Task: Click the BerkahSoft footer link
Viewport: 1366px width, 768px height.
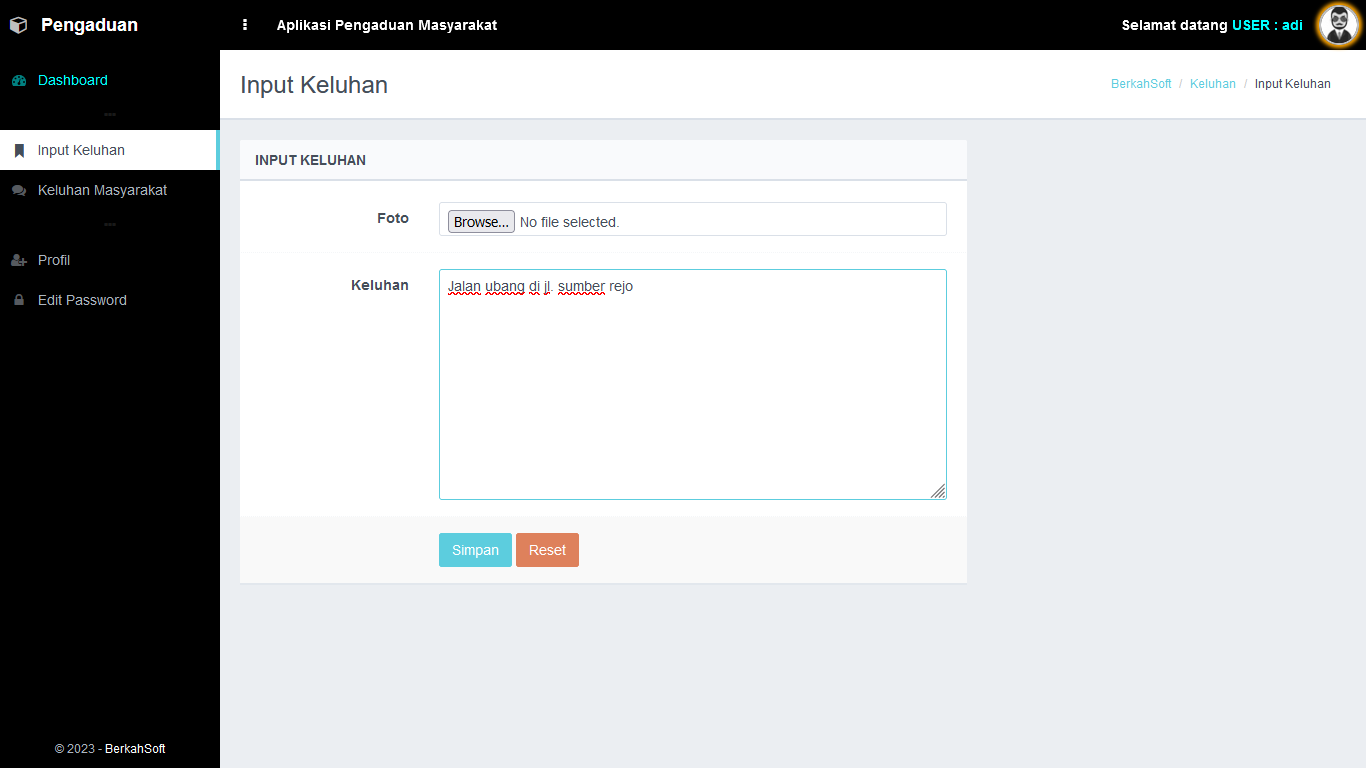Action: point(135,748)
